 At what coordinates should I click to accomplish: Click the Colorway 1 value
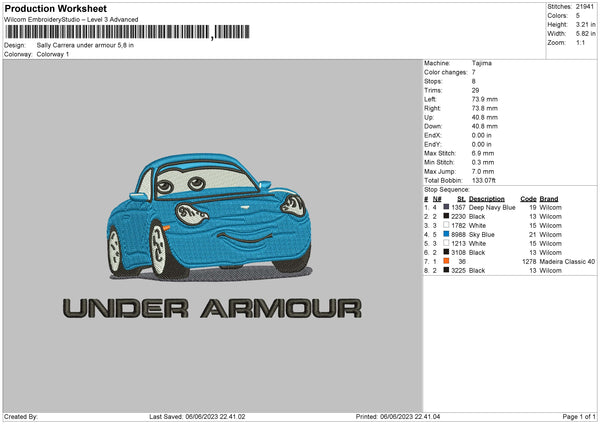53,54
